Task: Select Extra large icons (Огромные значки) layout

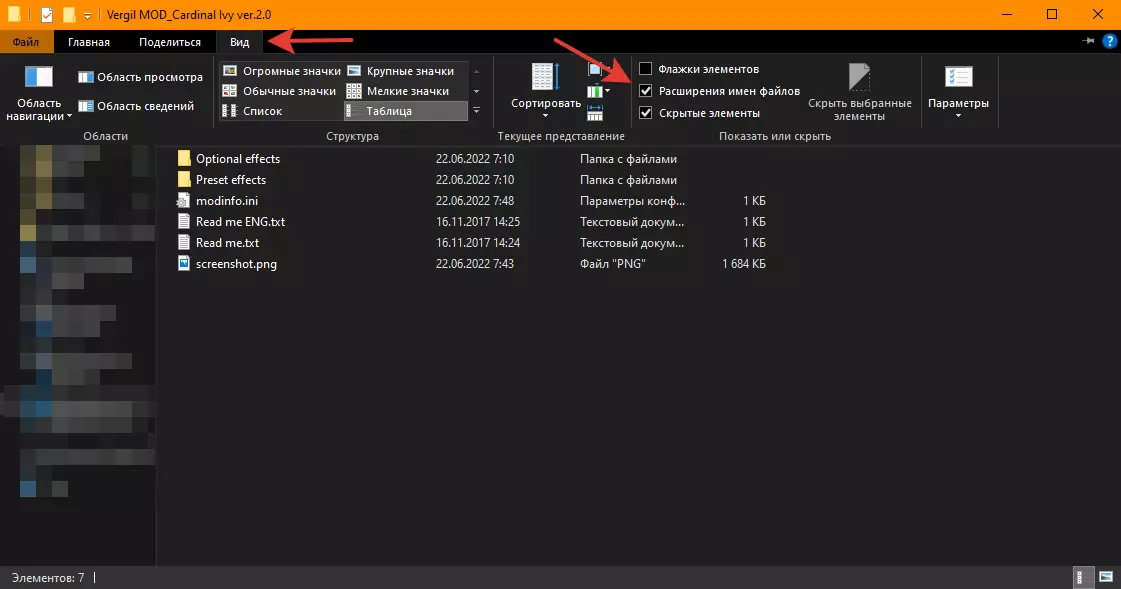Action: pos(282,71)
